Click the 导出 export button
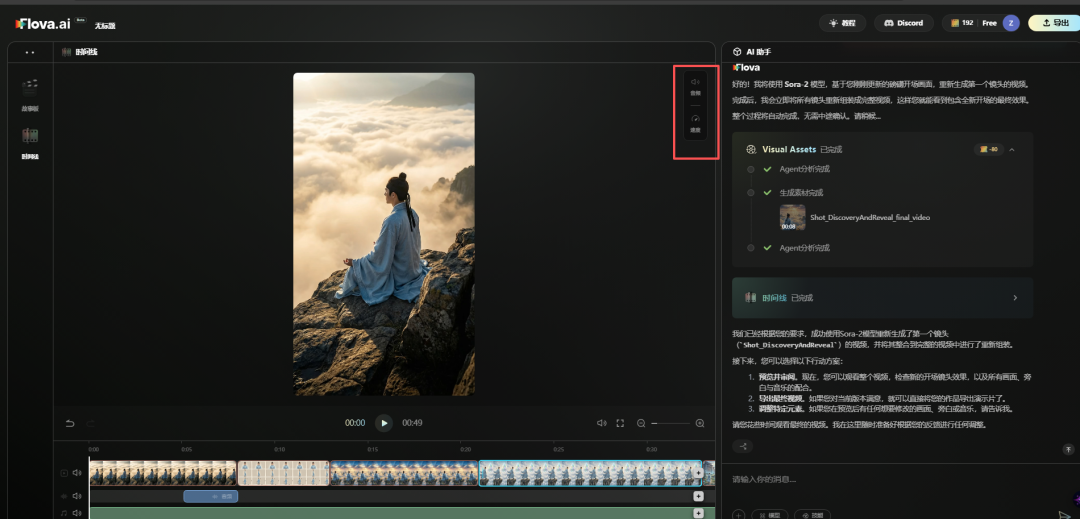 pyautogui.click(x=1055, y=23)
